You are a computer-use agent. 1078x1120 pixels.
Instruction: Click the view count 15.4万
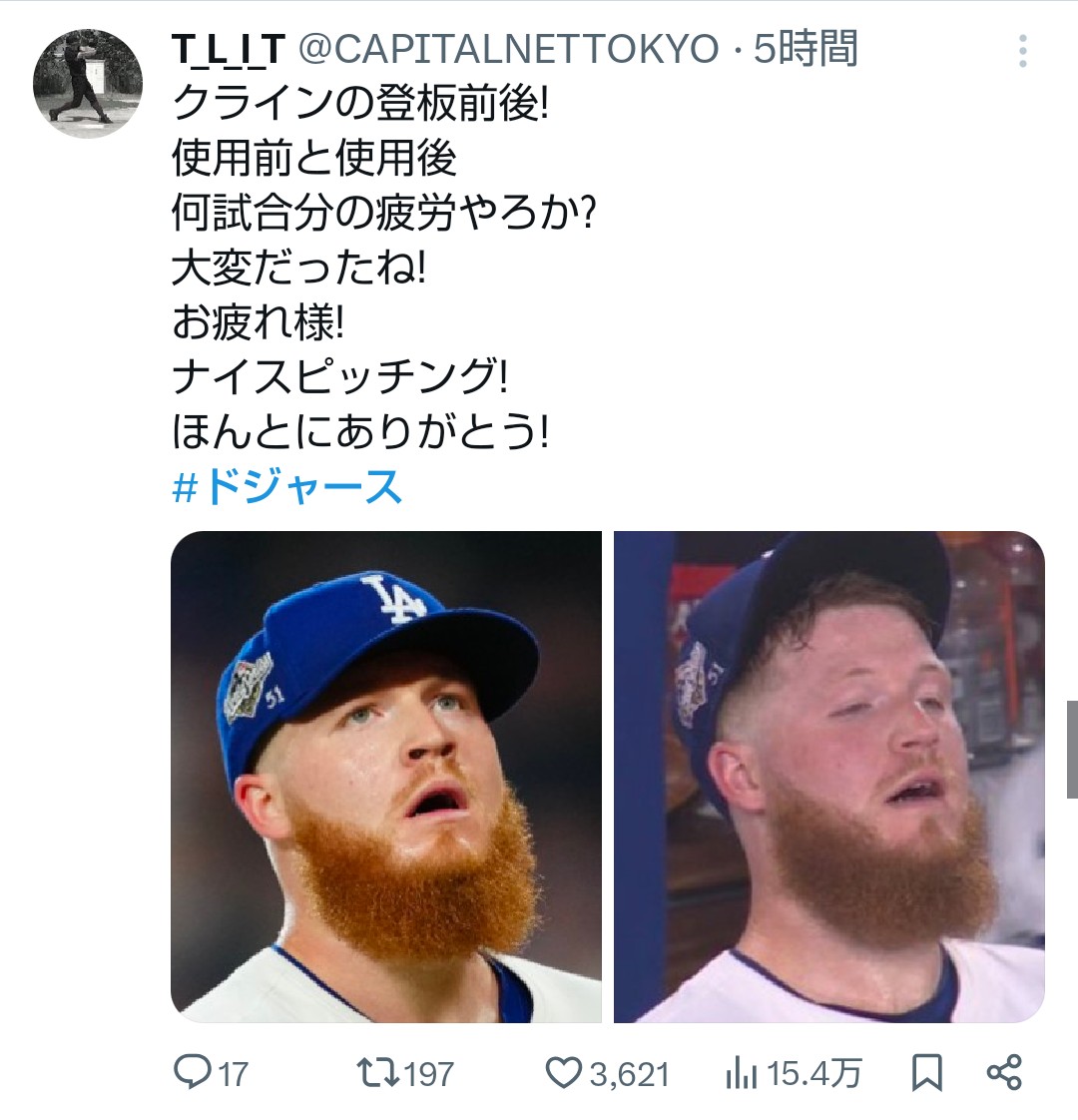click(813, 1074)
